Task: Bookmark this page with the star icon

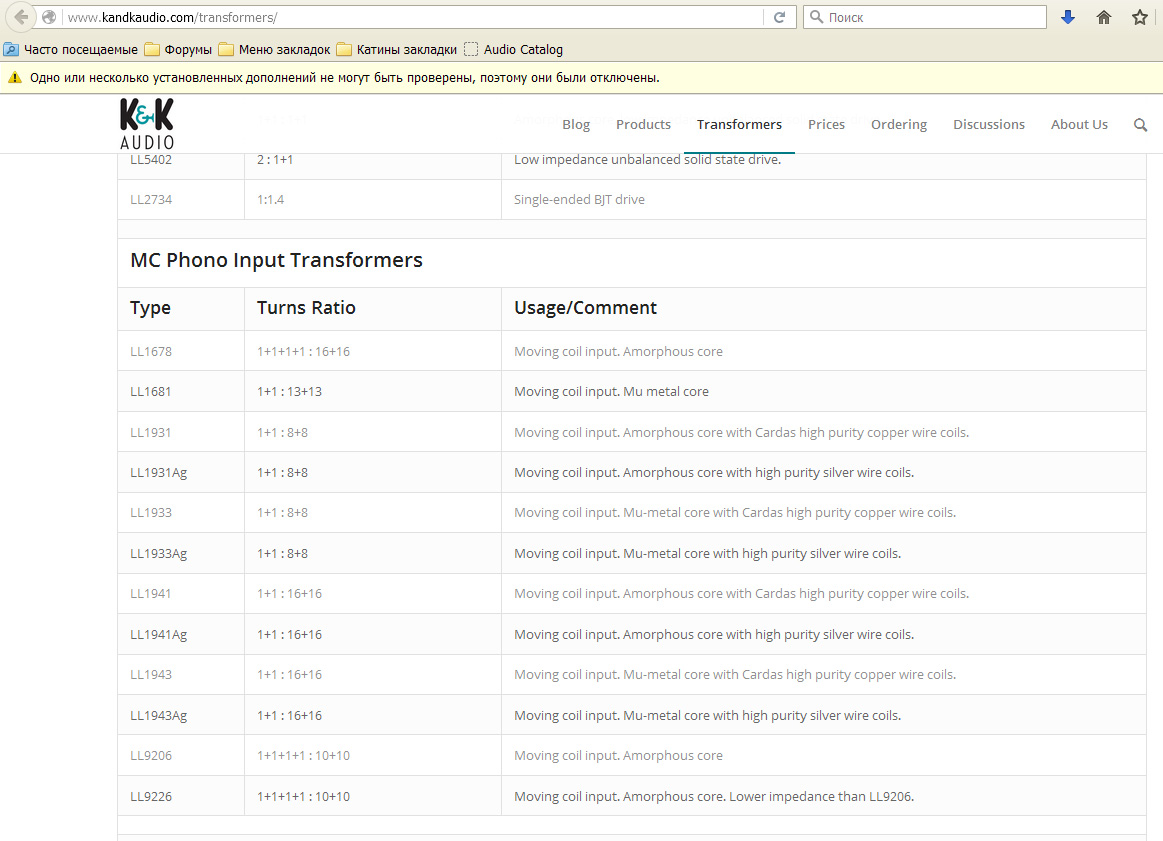Action: click(1139, 17)
